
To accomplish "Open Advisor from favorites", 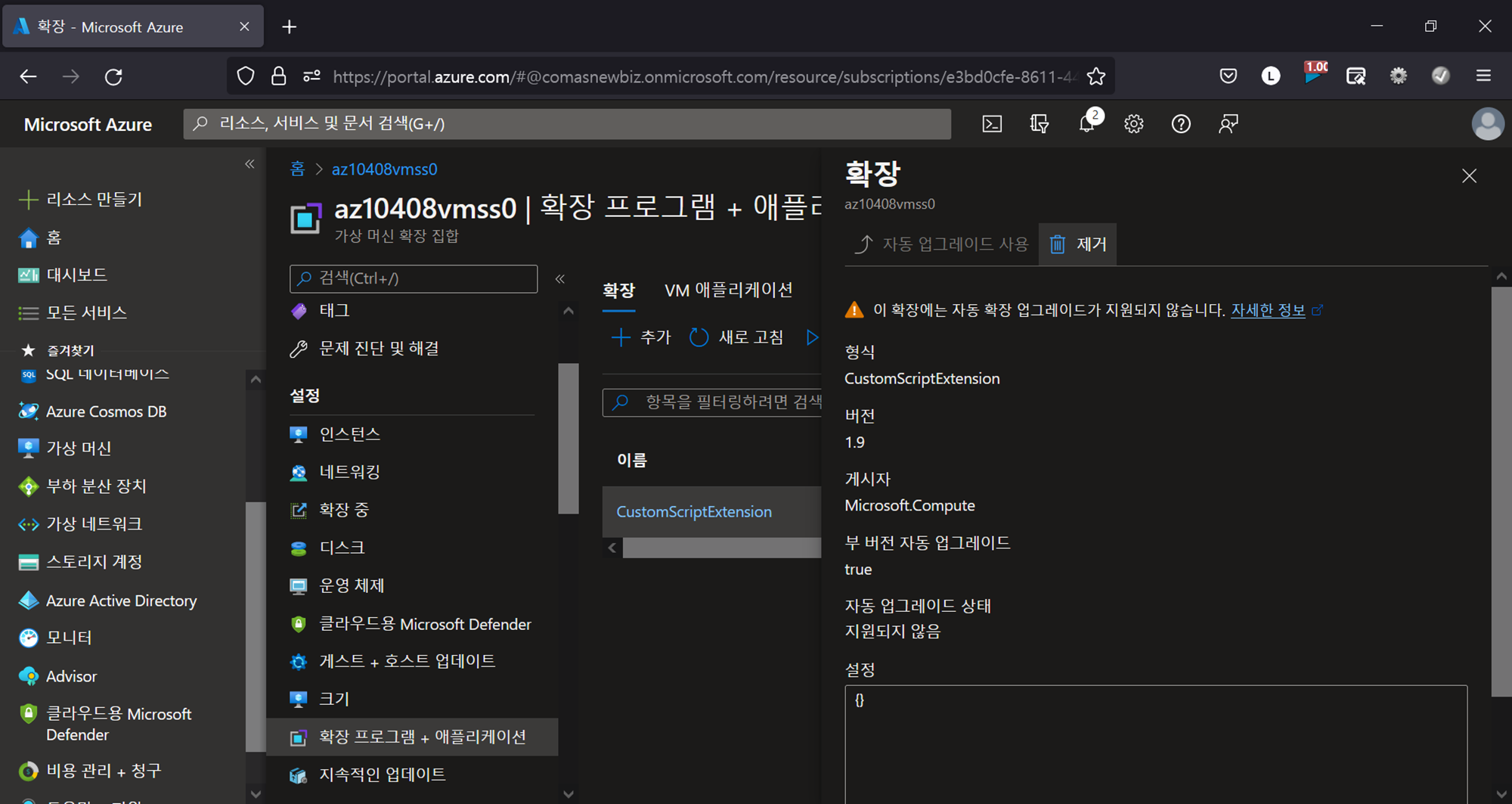I will click(x=57, y=676).
